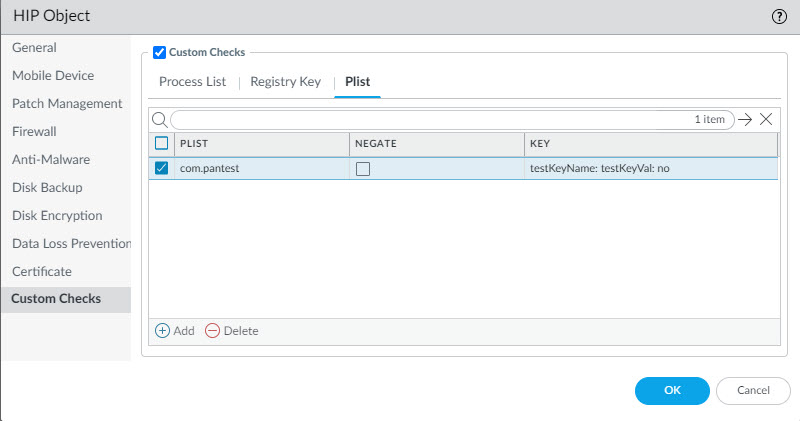Screen dimensions: 800x421
Task: Go to the Disk Encryption section
Action: (57, 215)
